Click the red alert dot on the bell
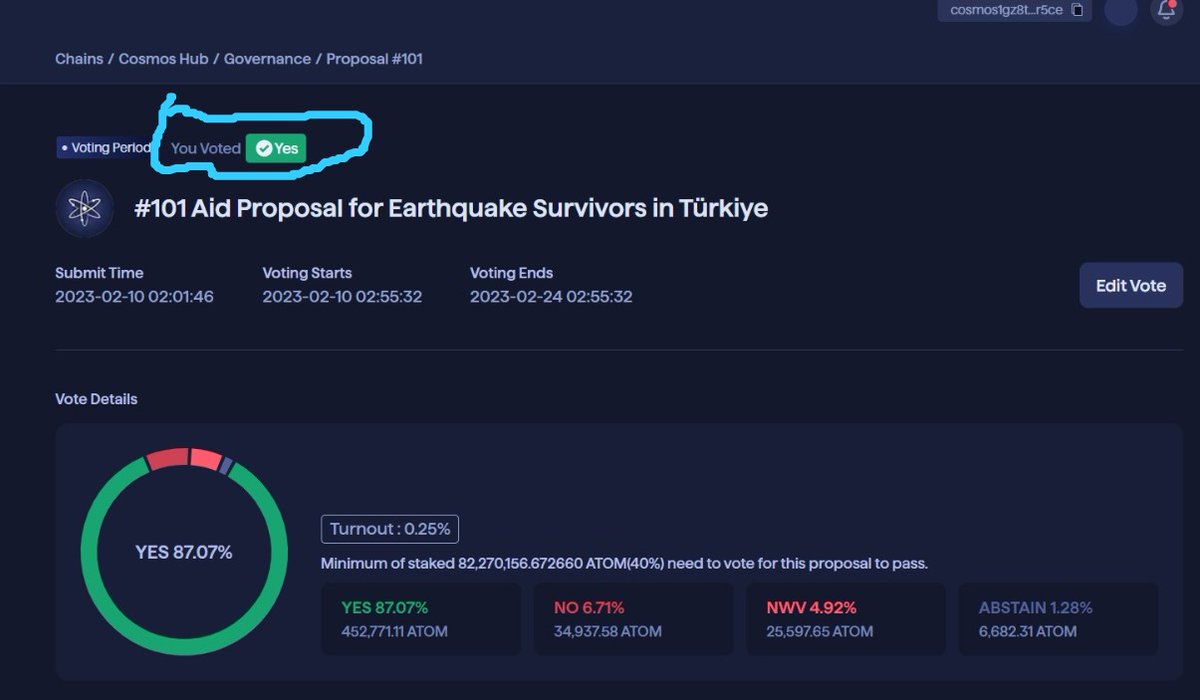Viewport: 1200px width, 700px height. click(x=1172, y=5)
